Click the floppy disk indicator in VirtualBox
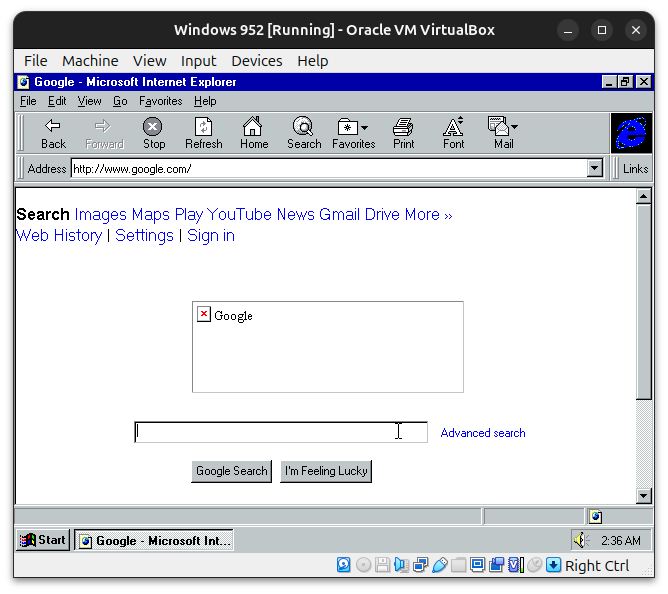 coord(382,565)
